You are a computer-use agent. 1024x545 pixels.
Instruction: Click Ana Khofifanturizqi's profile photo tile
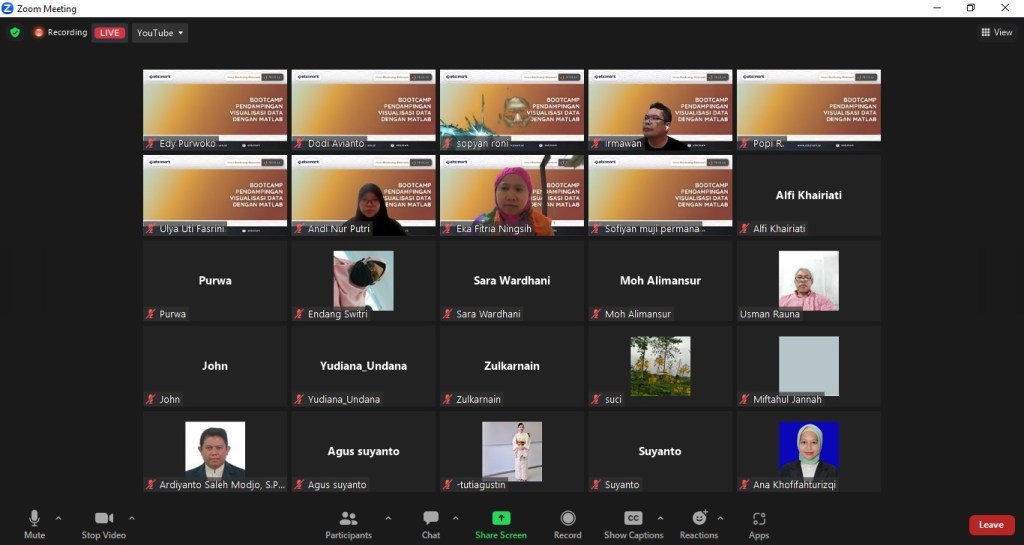coord(808,451)
